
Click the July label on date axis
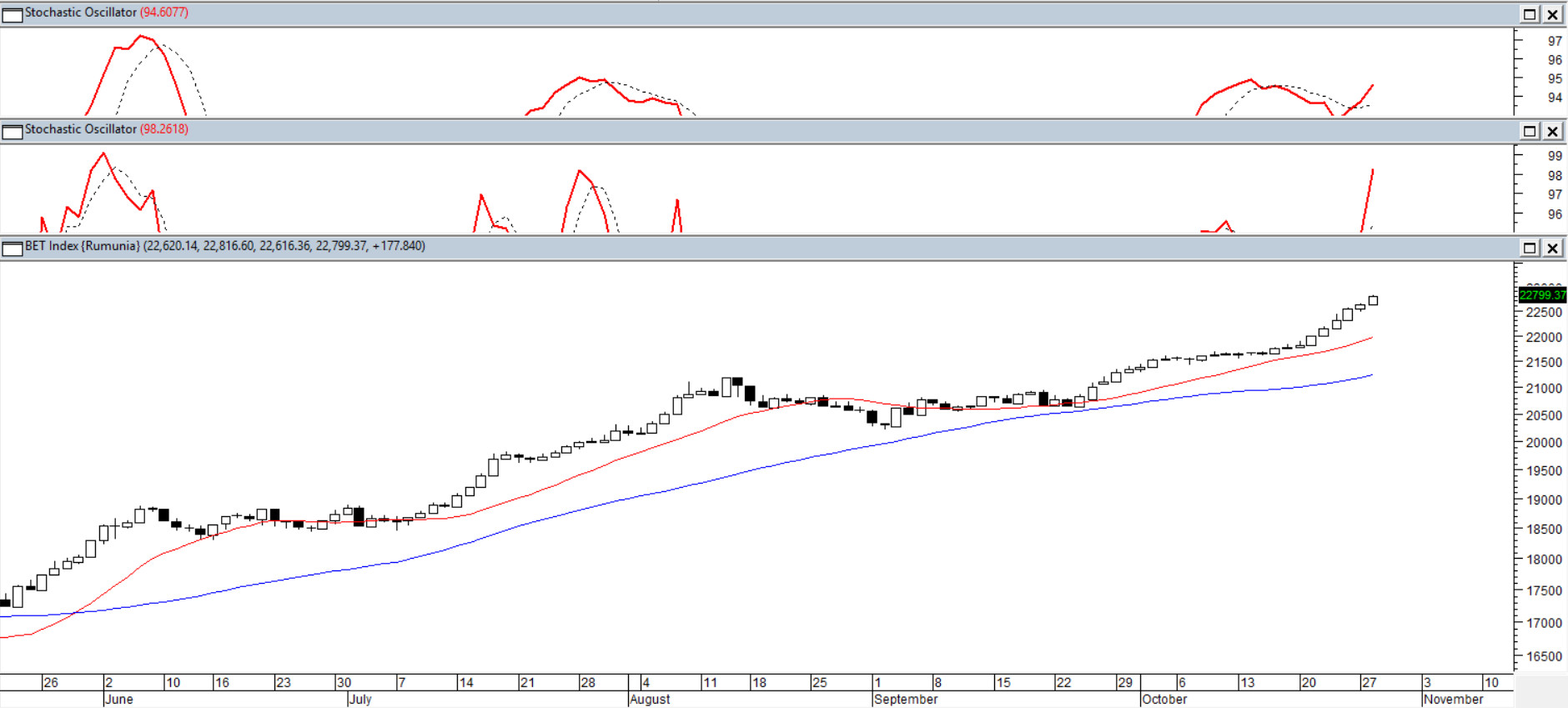point(360,699)
